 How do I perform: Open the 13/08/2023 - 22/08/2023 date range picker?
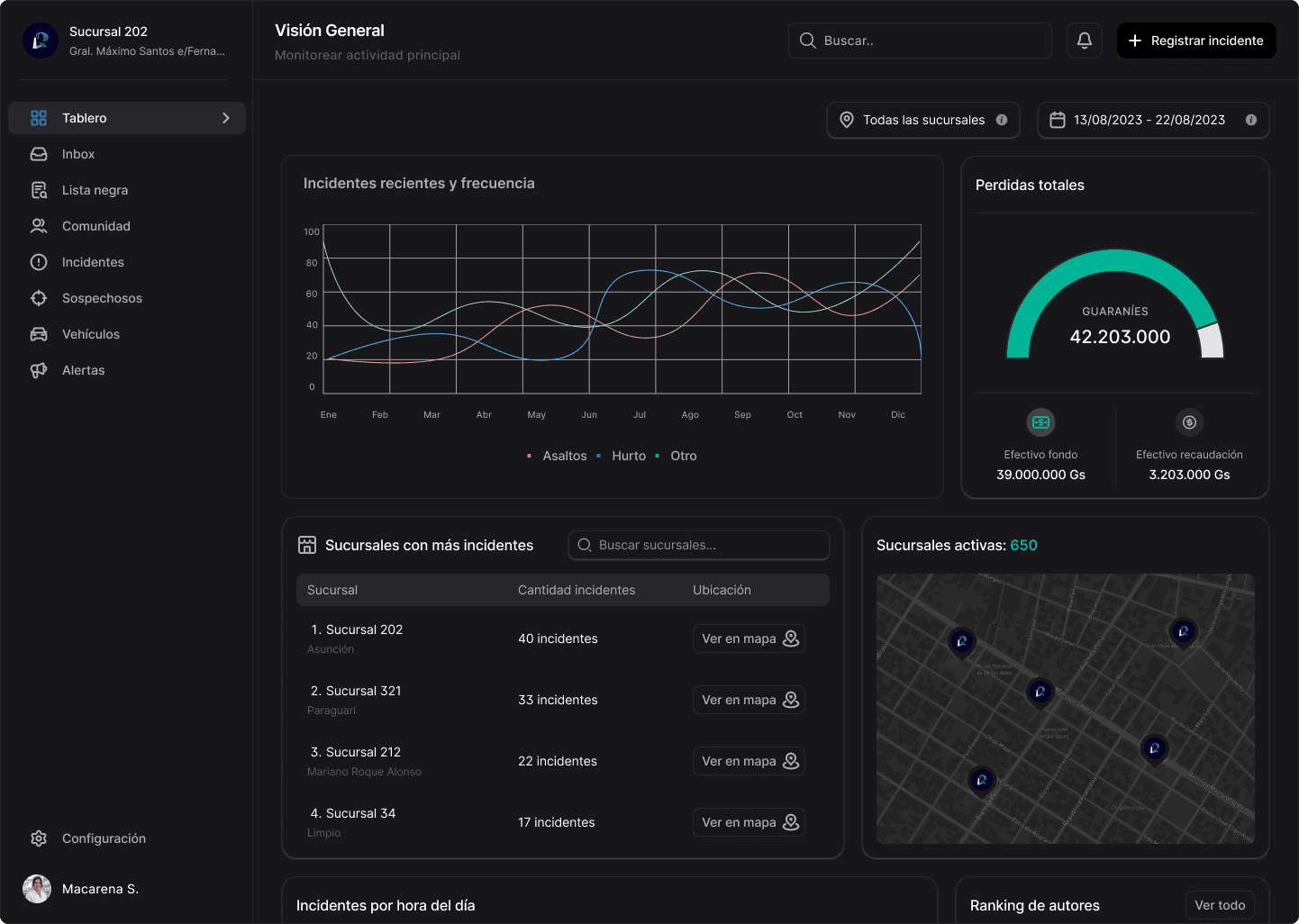tap(1153, 120)
